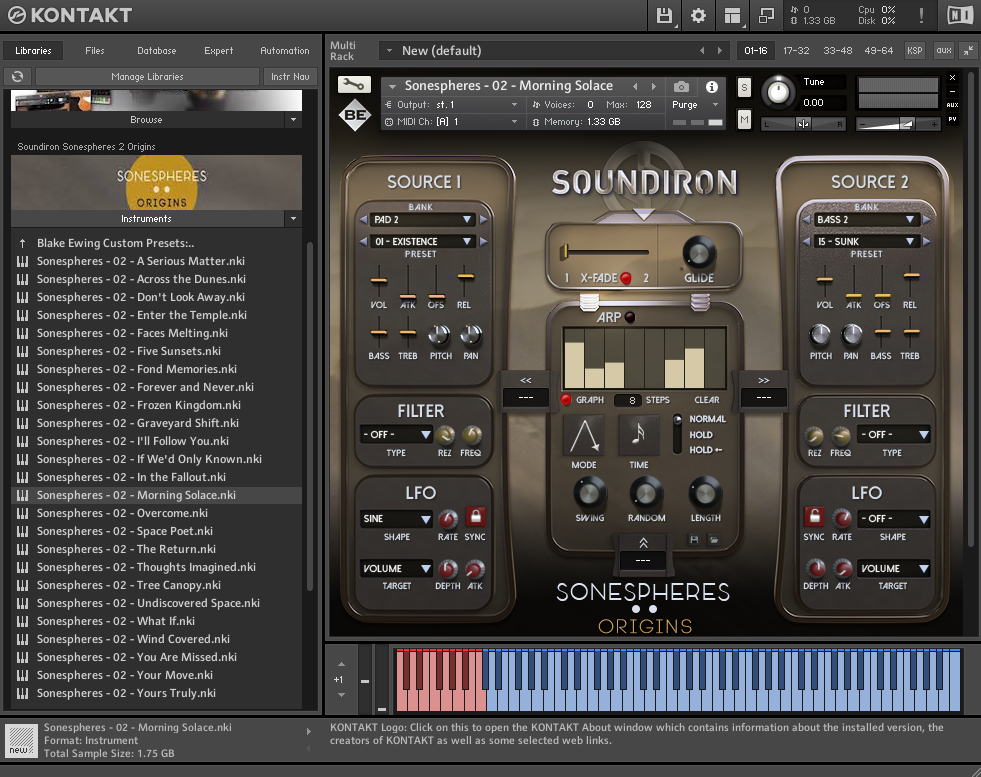
Task: Open Source 1 LFO VOLUME target dropdown
Action: (x=396, y=569)
